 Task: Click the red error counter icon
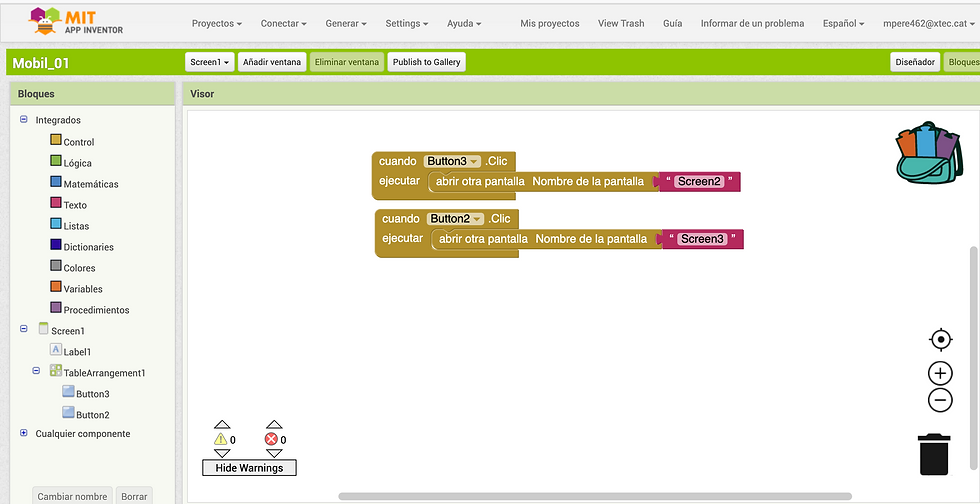pos(271,439)
